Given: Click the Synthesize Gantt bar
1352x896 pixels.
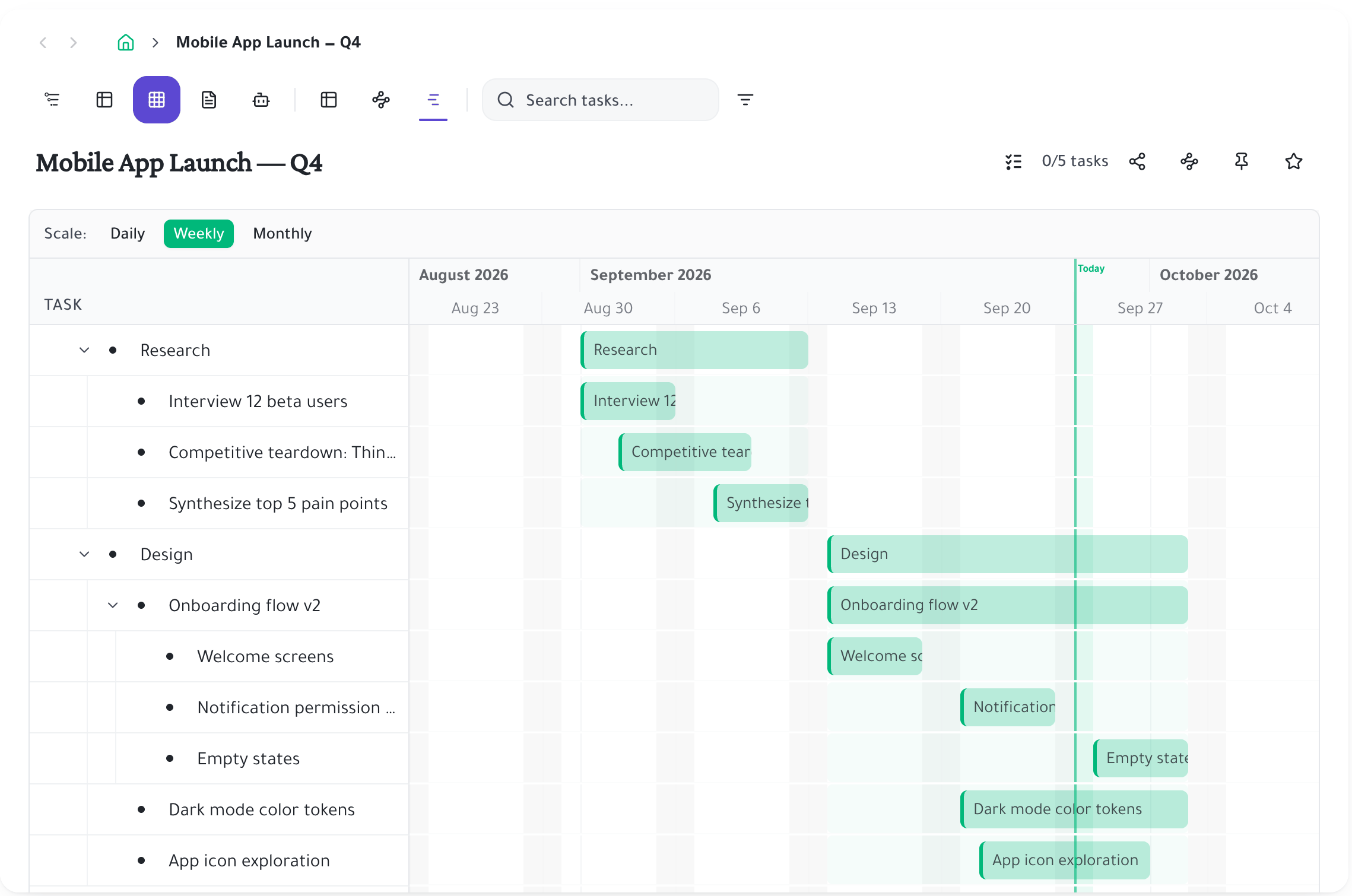Looking at the screenshot, I should pyautogui.click(x=761, y=503).
